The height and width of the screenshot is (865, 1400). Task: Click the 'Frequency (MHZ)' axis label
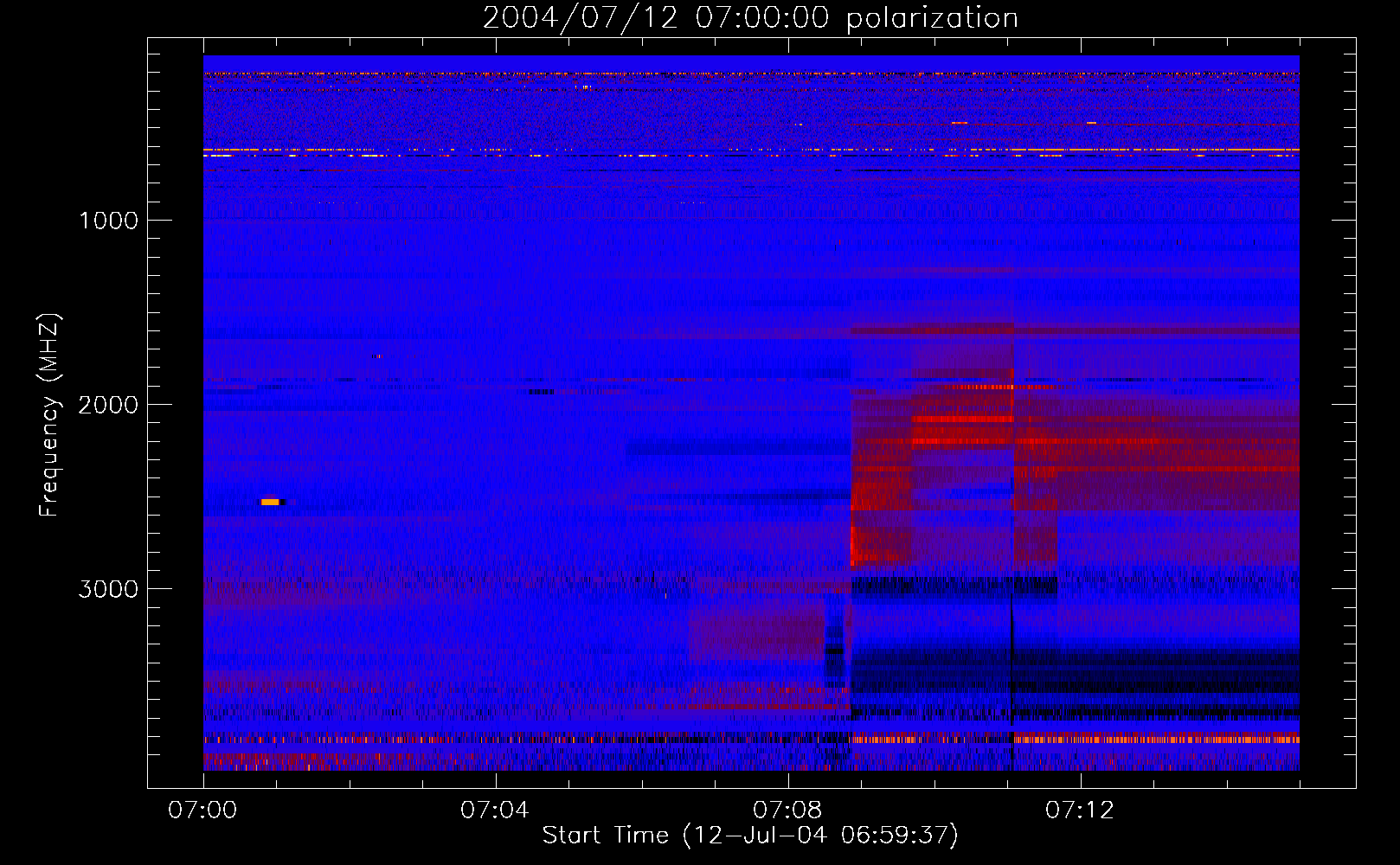(49, 415)
